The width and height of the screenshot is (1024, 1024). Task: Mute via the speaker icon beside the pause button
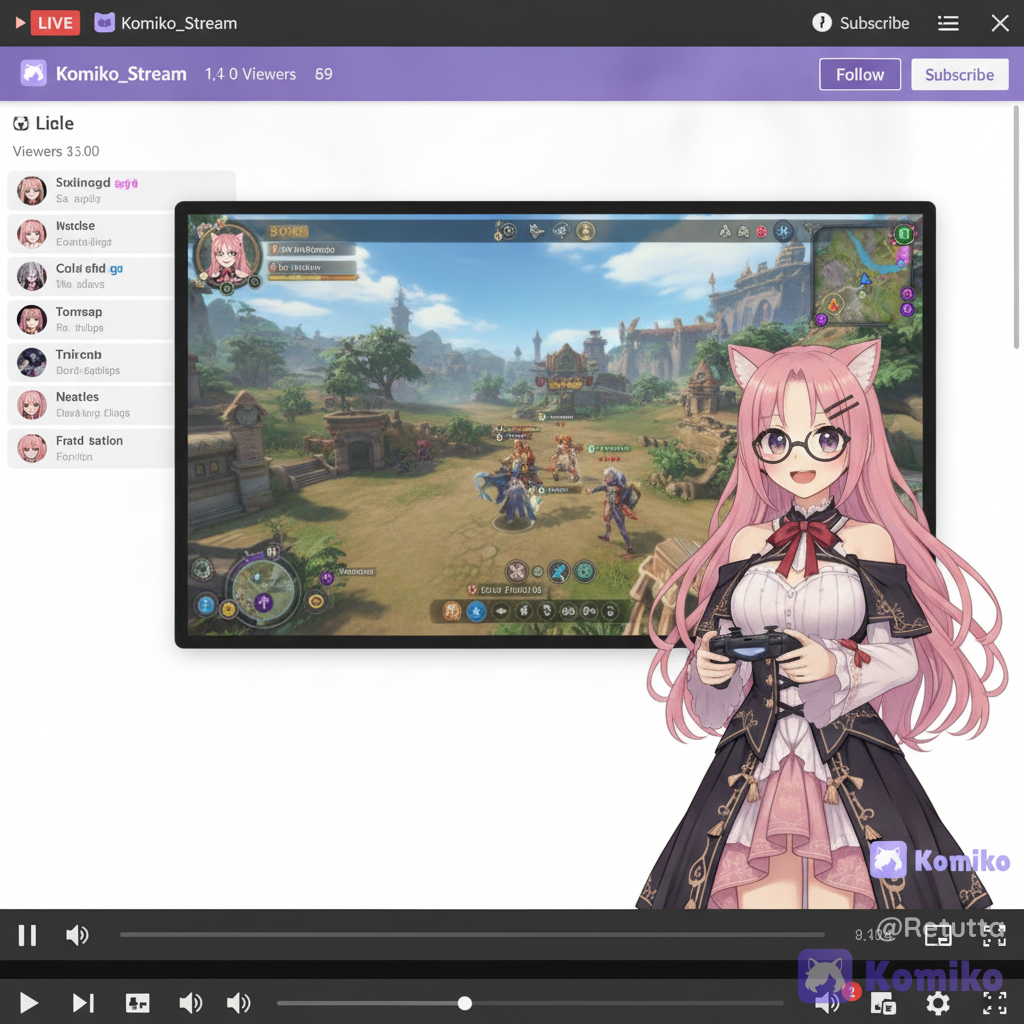[x=77, y=935]
